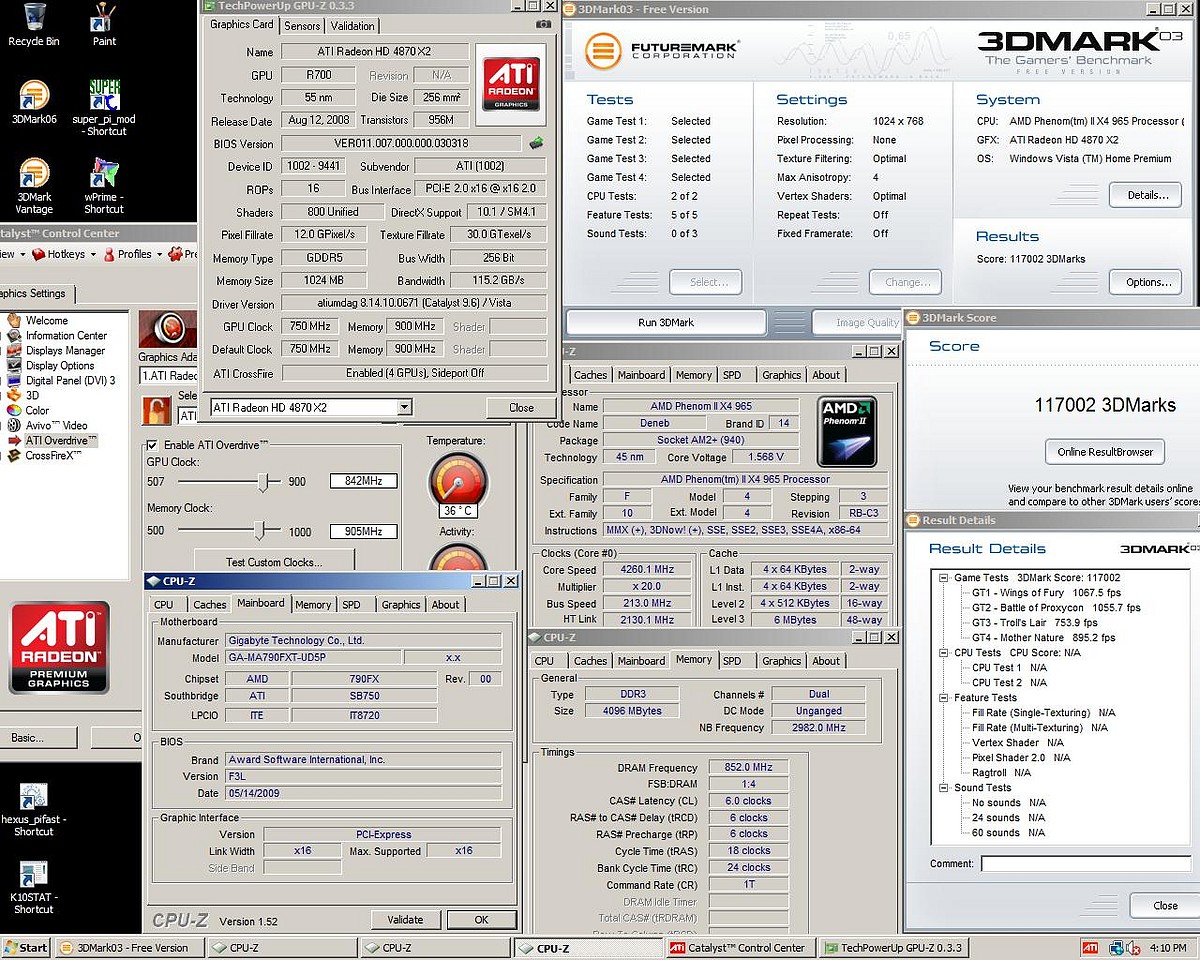The height and width of the screenshot is (960, 1200).
Task: Select Digital Panel (DVI) 3 tree item
Action: [70, 380]
